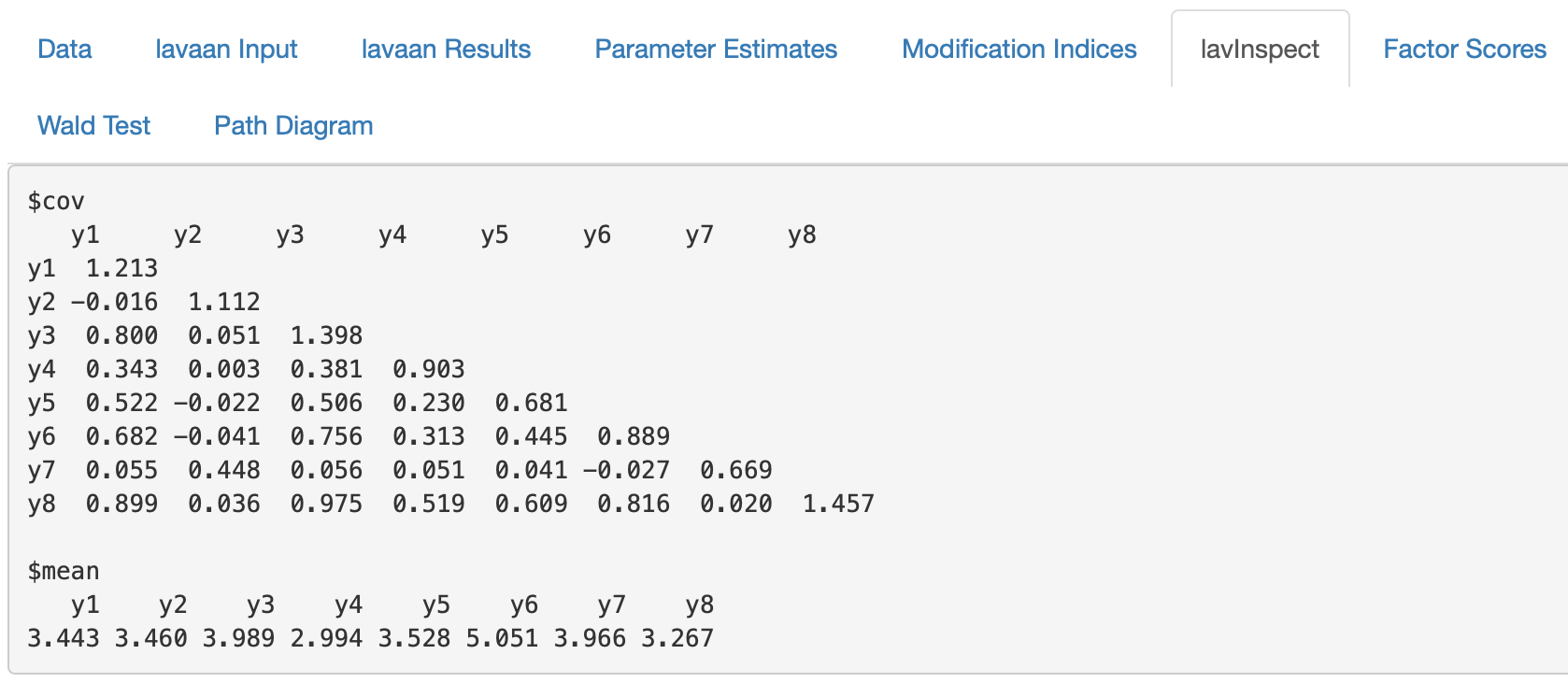This screenshot has width=1568, height=697.
Task: Click the $mean heading in the output
Action: click(x=64, y=571)
